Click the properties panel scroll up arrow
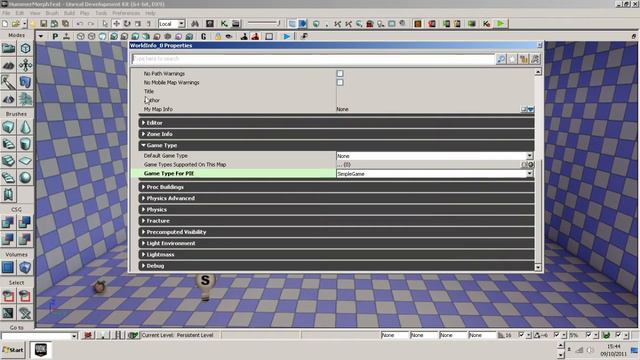Screen dimensions: 640x360 pos(538,72)
